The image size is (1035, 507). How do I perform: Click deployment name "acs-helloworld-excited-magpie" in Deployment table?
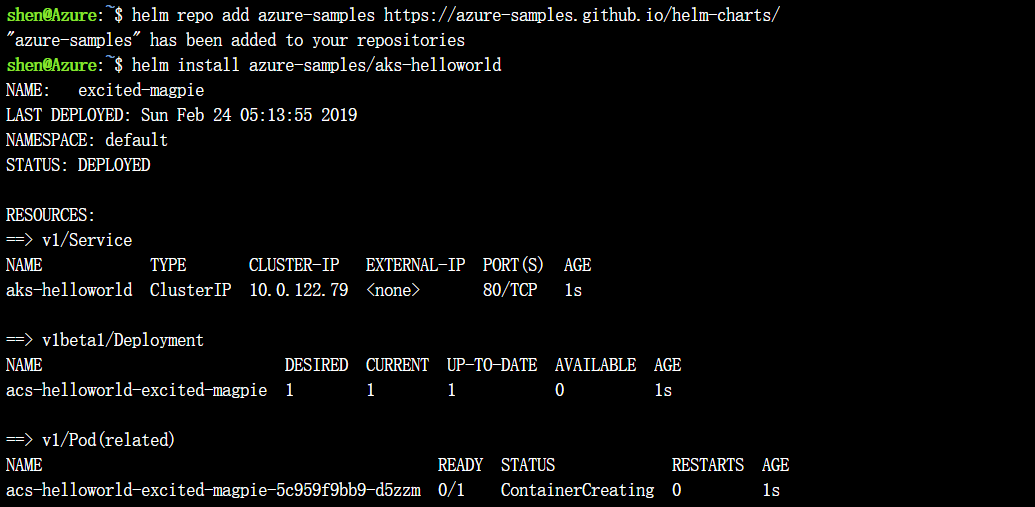137,391
